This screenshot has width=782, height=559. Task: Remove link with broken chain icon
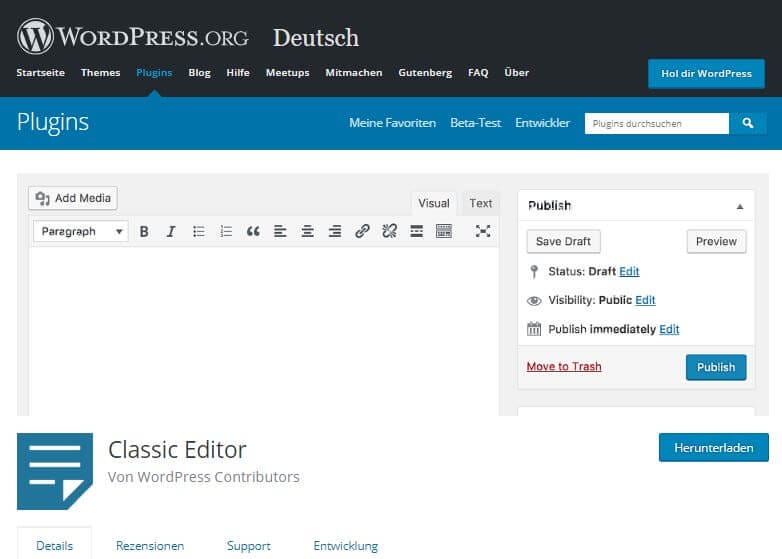[x=390, y=231]
